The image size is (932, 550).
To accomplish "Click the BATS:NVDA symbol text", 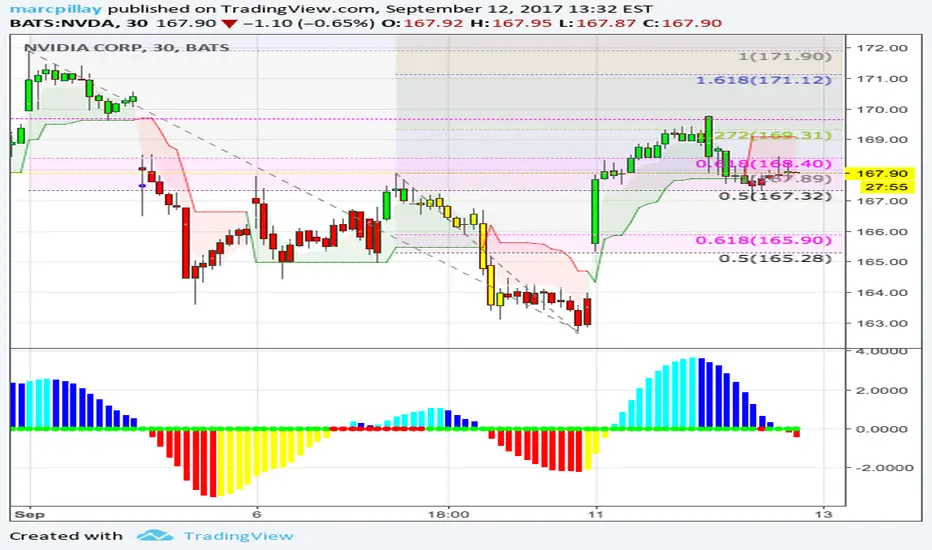I will [62, 24].
